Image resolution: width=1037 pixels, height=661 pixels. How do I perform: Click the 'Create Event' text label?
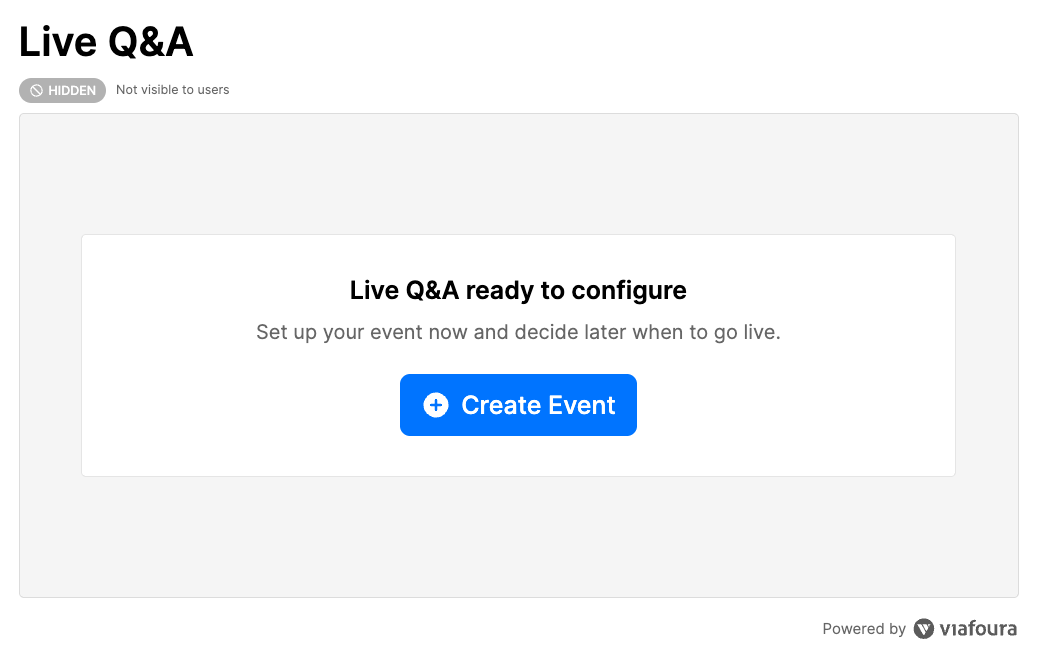coord(538,405)
